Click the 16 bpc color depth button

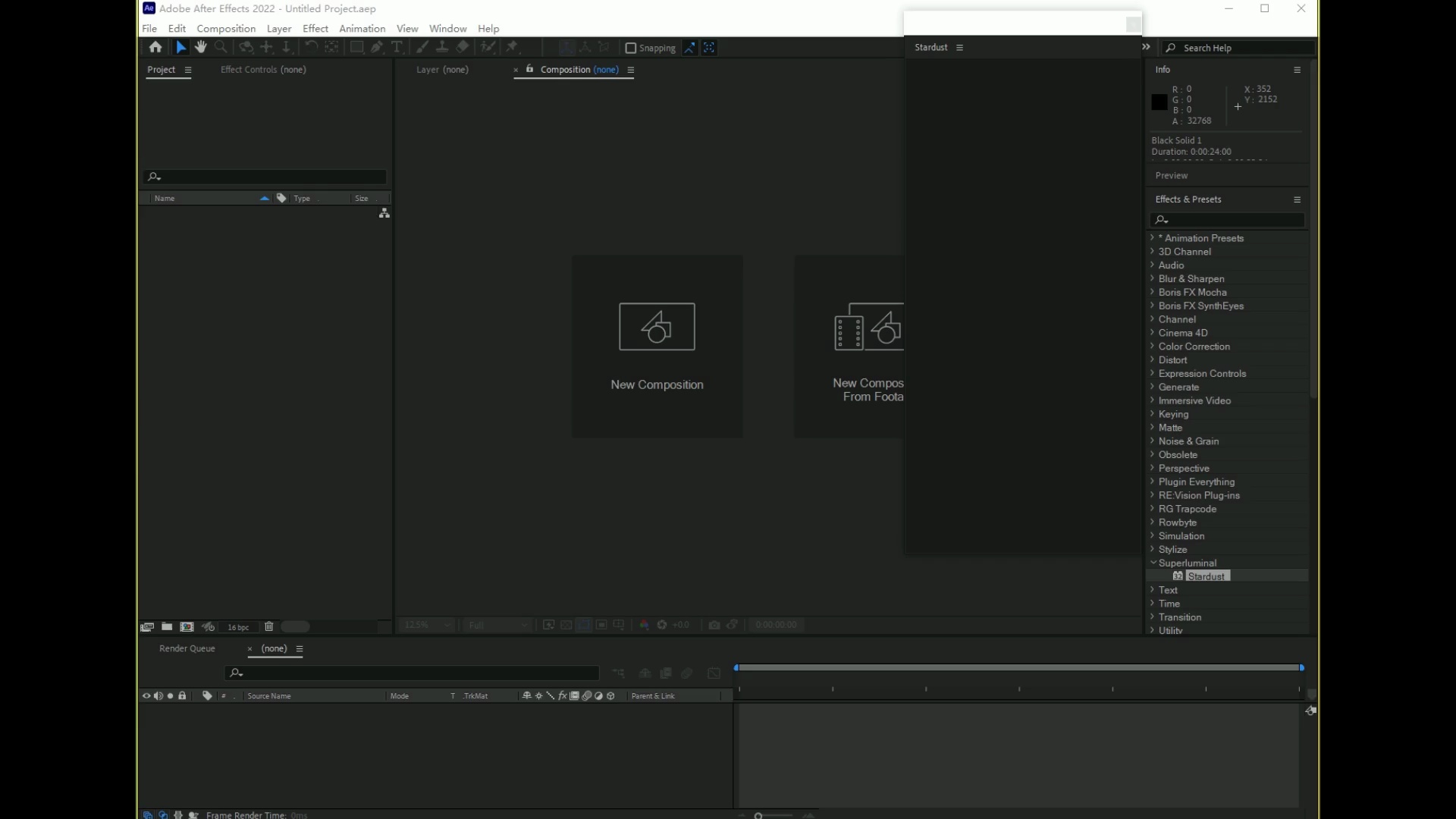[238, 627]
